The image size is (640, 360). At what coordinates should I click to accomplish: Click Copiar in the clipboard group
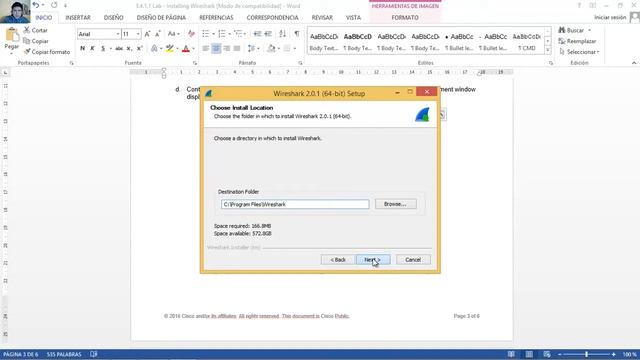click(36, 41)
